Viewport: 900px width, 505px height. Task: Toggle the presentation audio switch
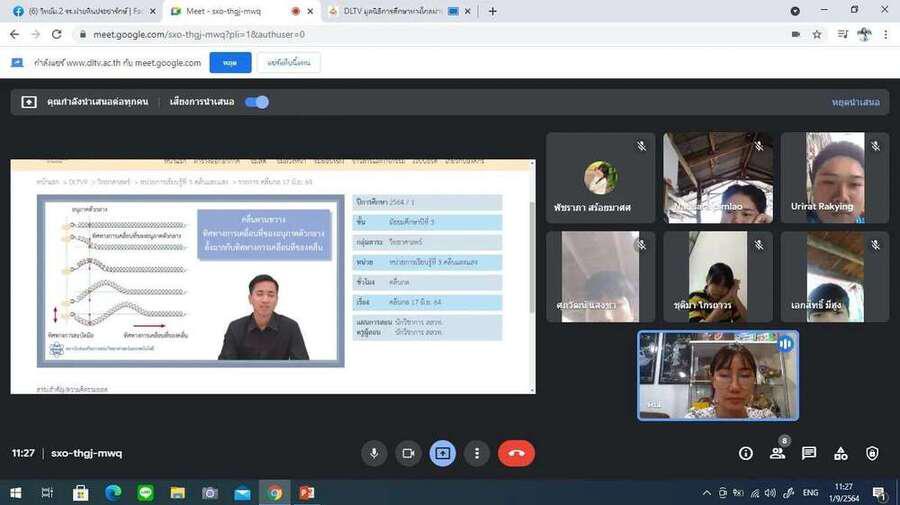tap(257, 102)
